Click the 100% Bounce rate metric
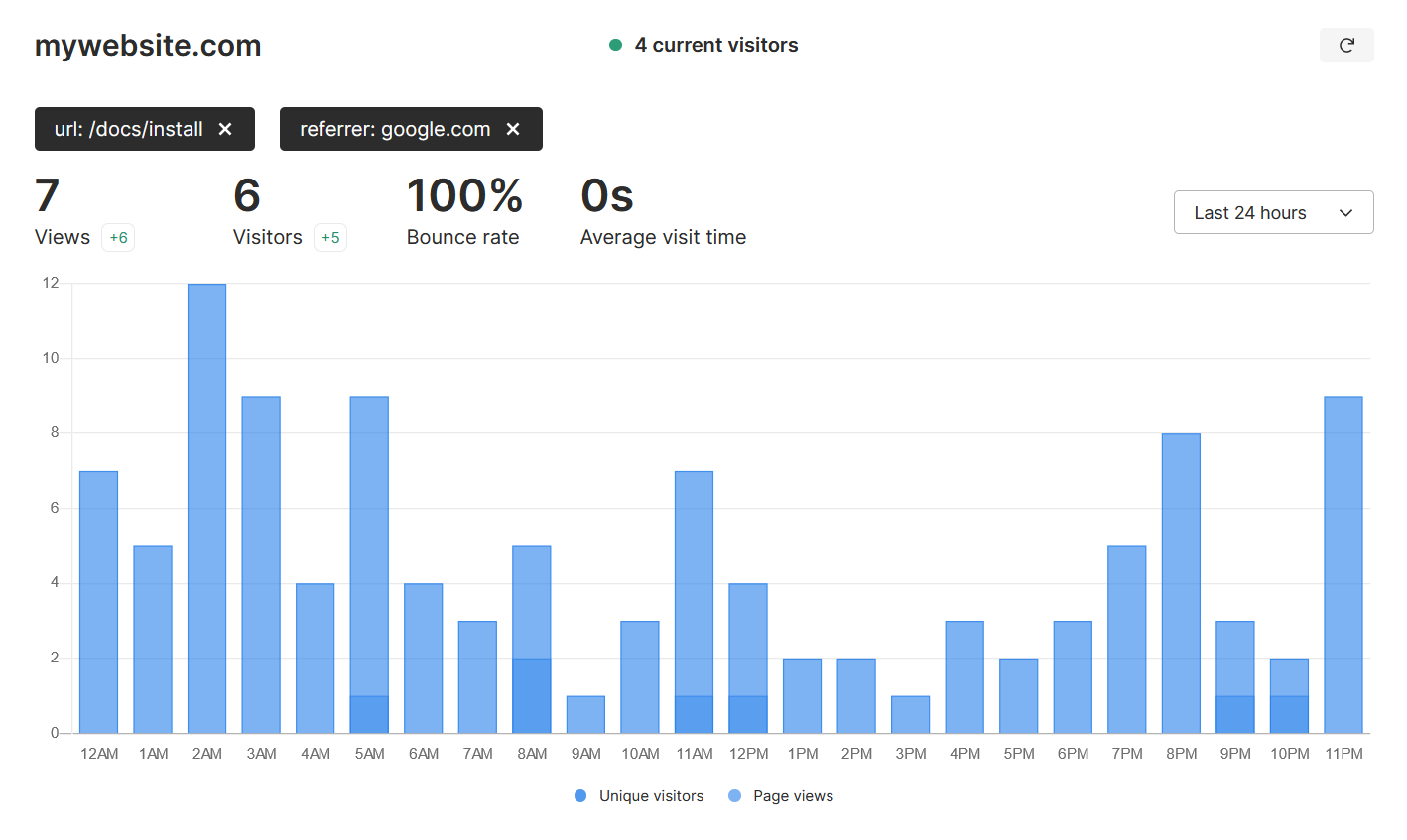 [463, 210]
